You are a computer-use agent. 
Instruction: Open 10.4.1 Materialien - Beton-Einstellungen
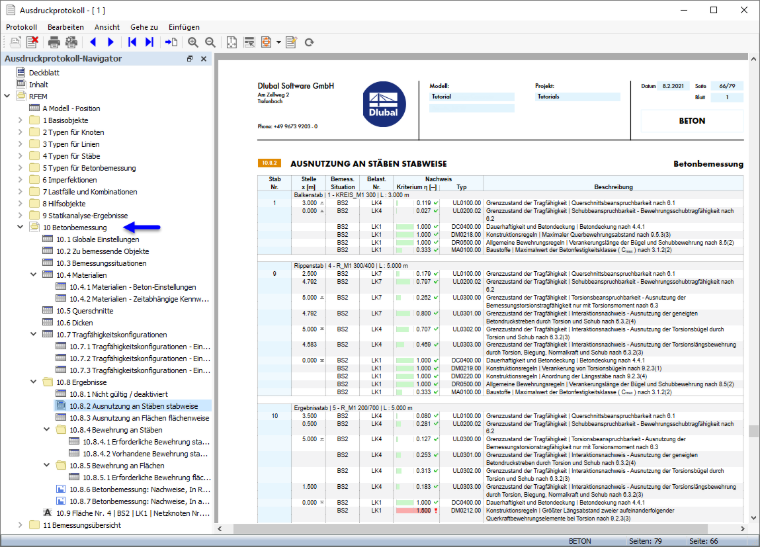click(x=132, y=287)
